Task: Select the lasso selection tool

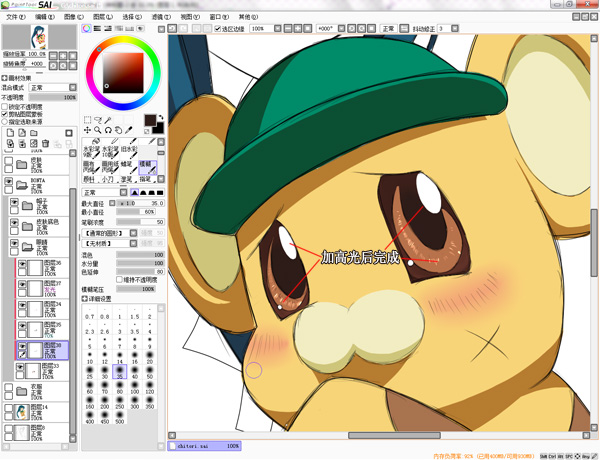Action: 98,120
